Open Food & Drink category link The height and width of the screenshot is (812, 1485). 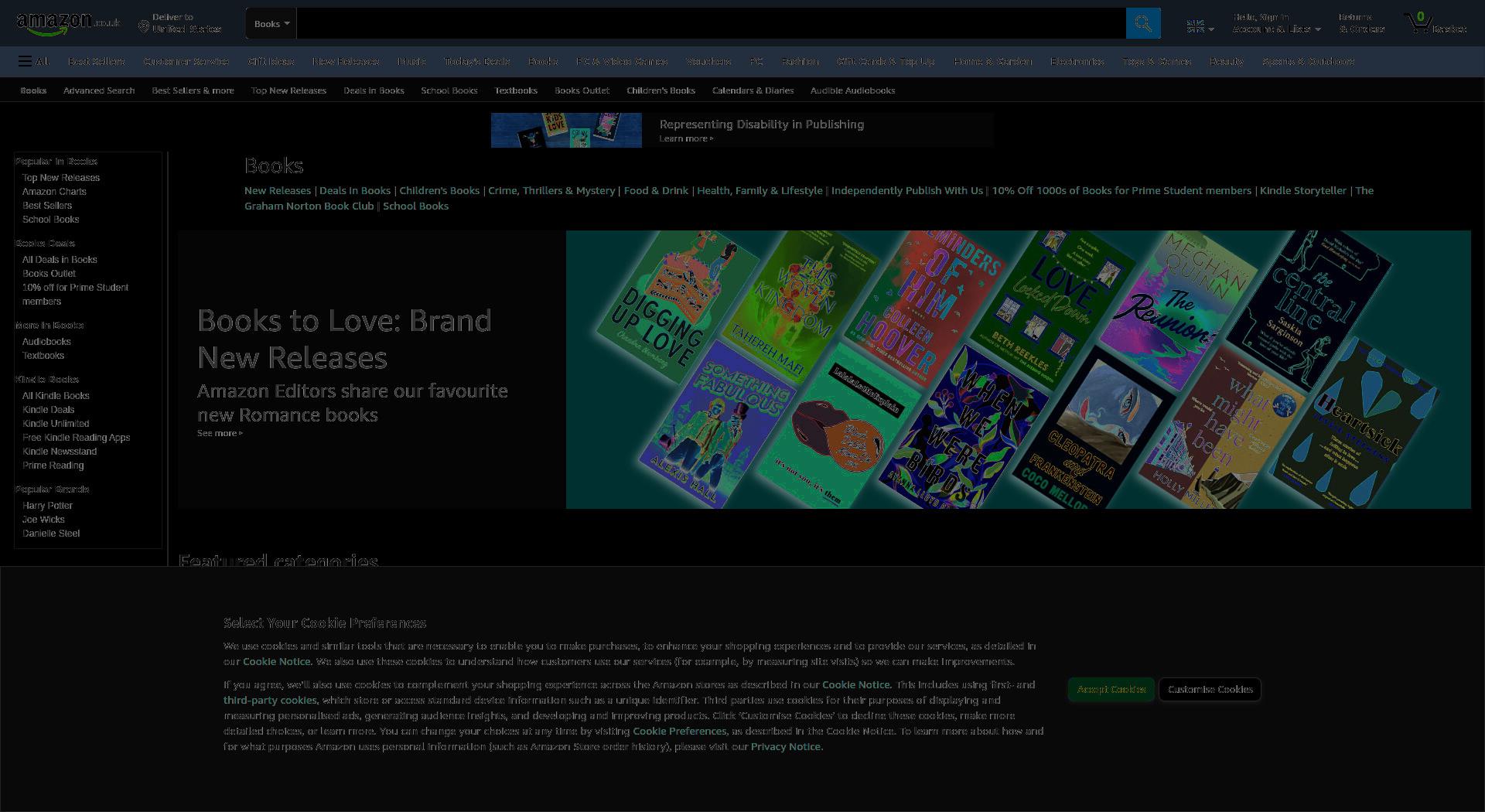(656, 190)
